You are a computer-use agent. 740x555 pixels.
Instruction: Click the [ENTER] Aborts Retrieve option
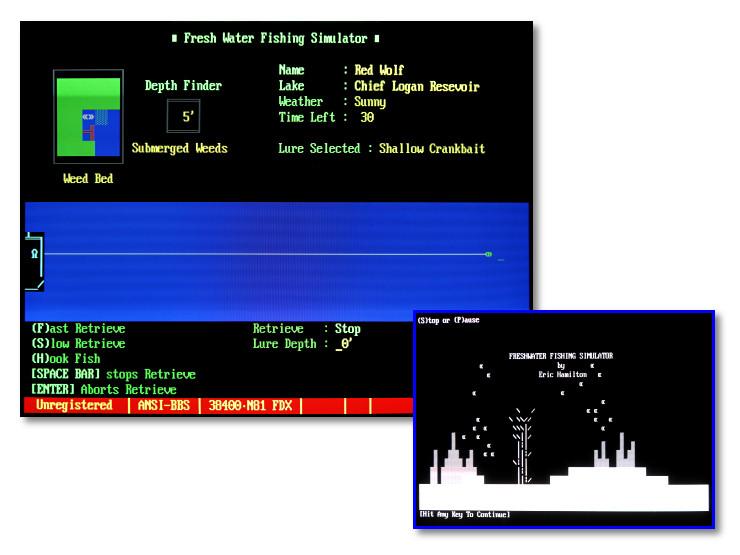click(x=104, y=389)
